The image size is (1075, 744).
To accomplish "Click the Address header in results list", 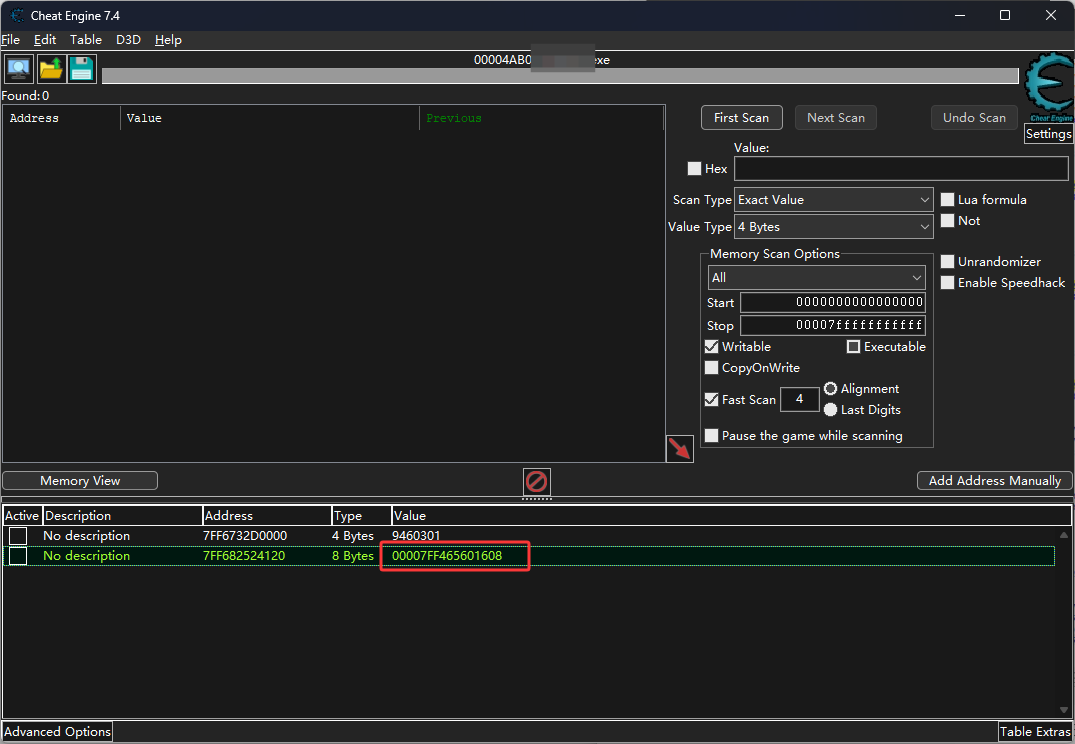I will (x=62, y=118).
